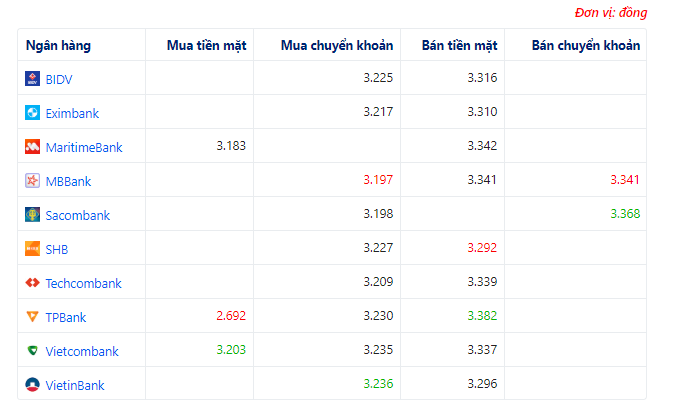Select BIDV cash sell rate 3.316

[x=482, y=78]
